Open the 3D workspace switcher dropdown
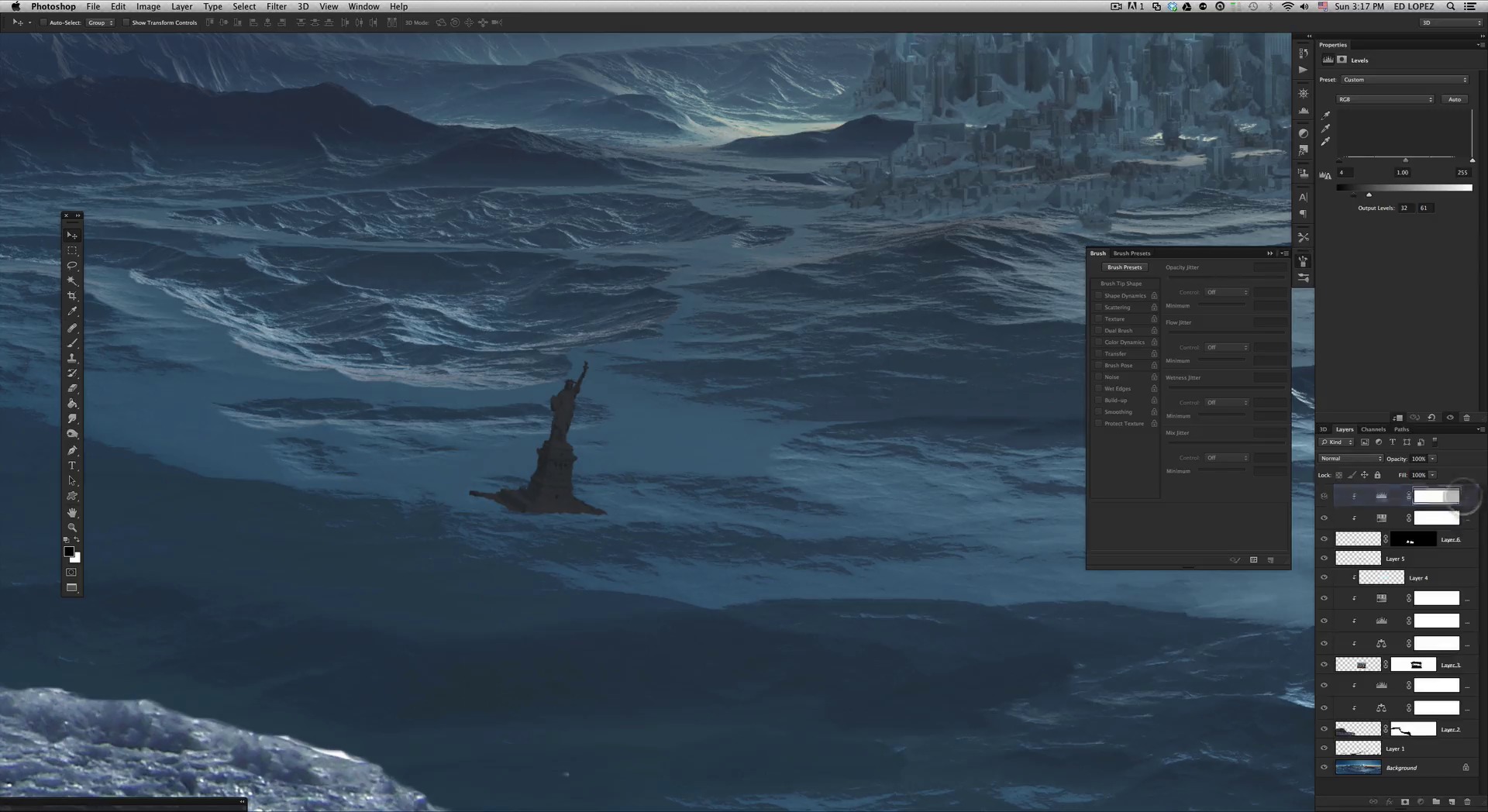This screenshot has width=1488, height=812. (x=1450, y=22)
